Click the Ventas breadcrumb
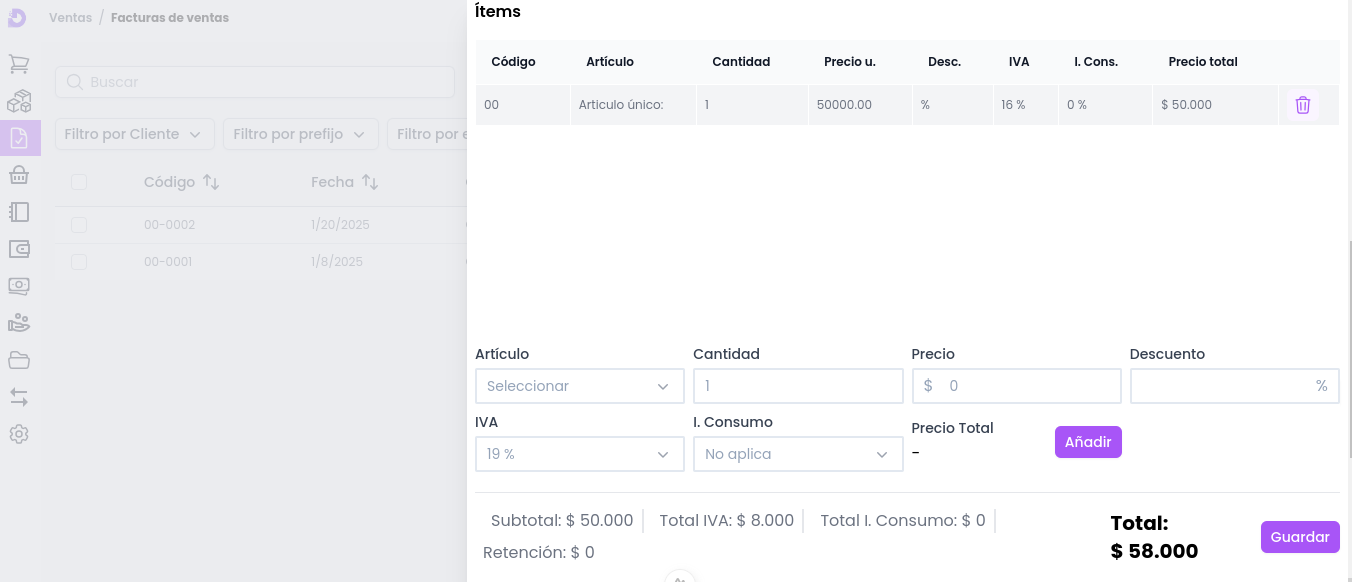The image size is (1352, 582). 70,18
